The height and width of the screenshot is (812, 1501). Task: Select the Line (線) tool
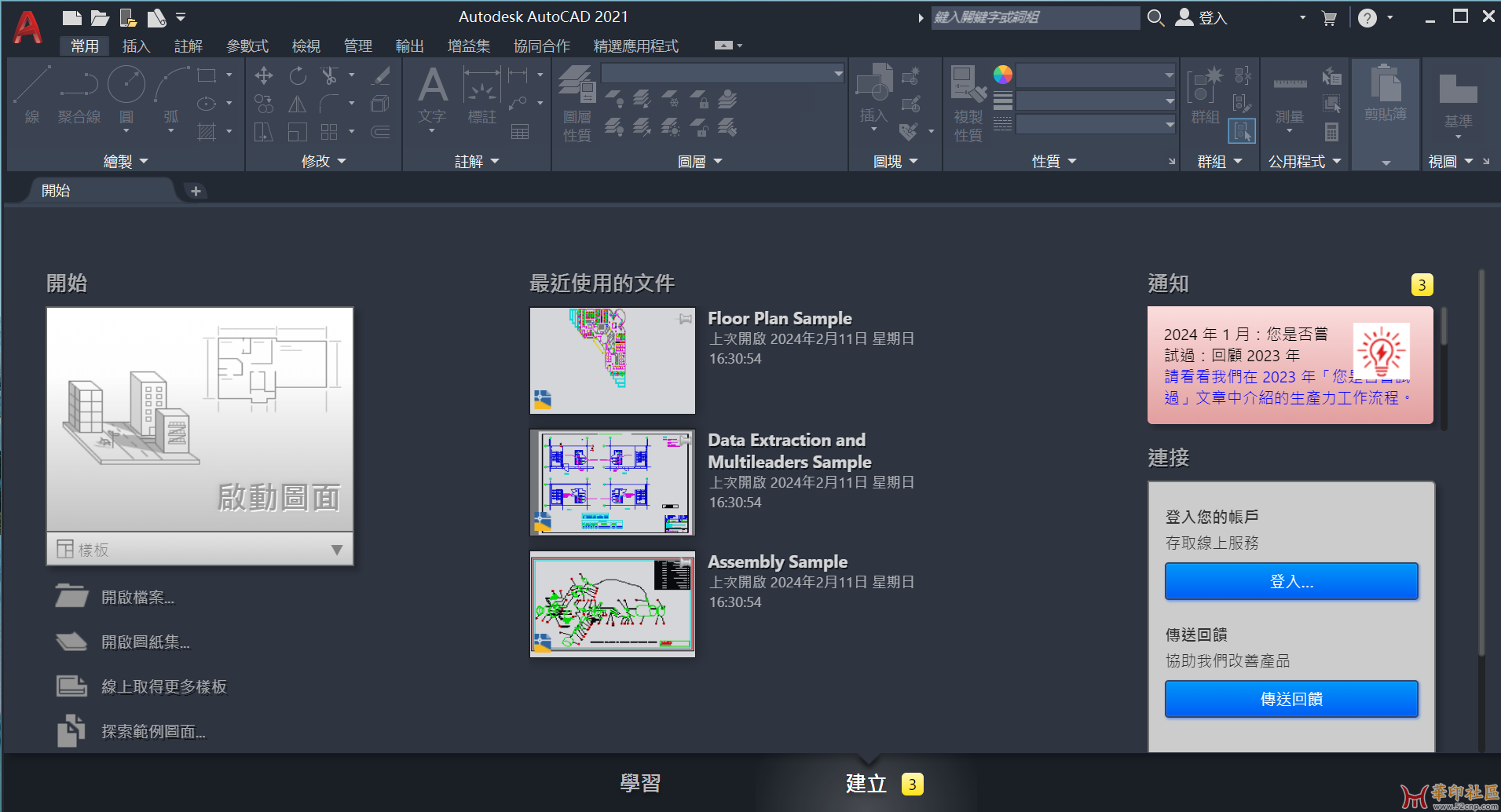[32, 94]
